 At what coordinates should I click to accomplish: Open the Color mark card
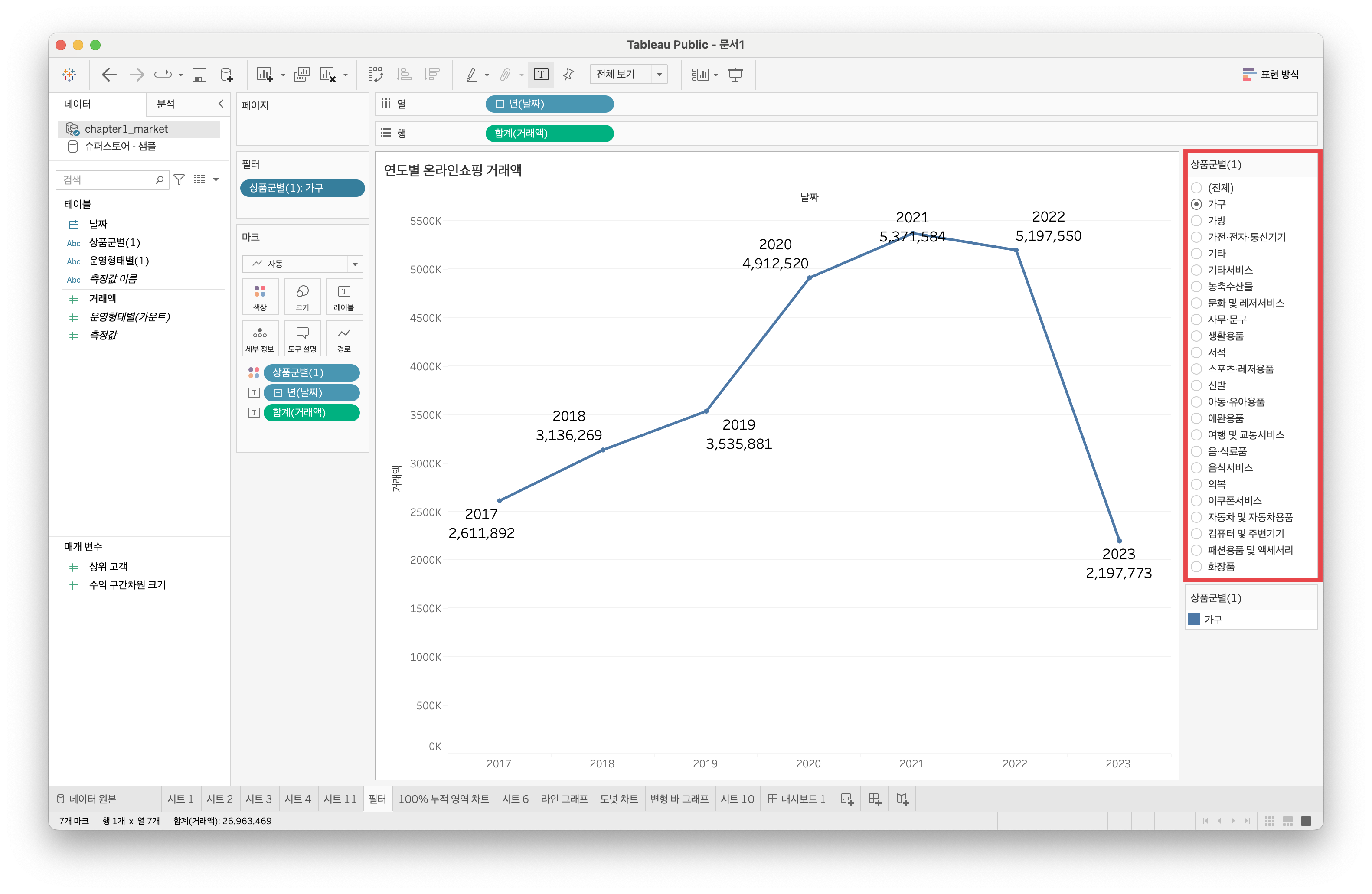coord(260,297)
